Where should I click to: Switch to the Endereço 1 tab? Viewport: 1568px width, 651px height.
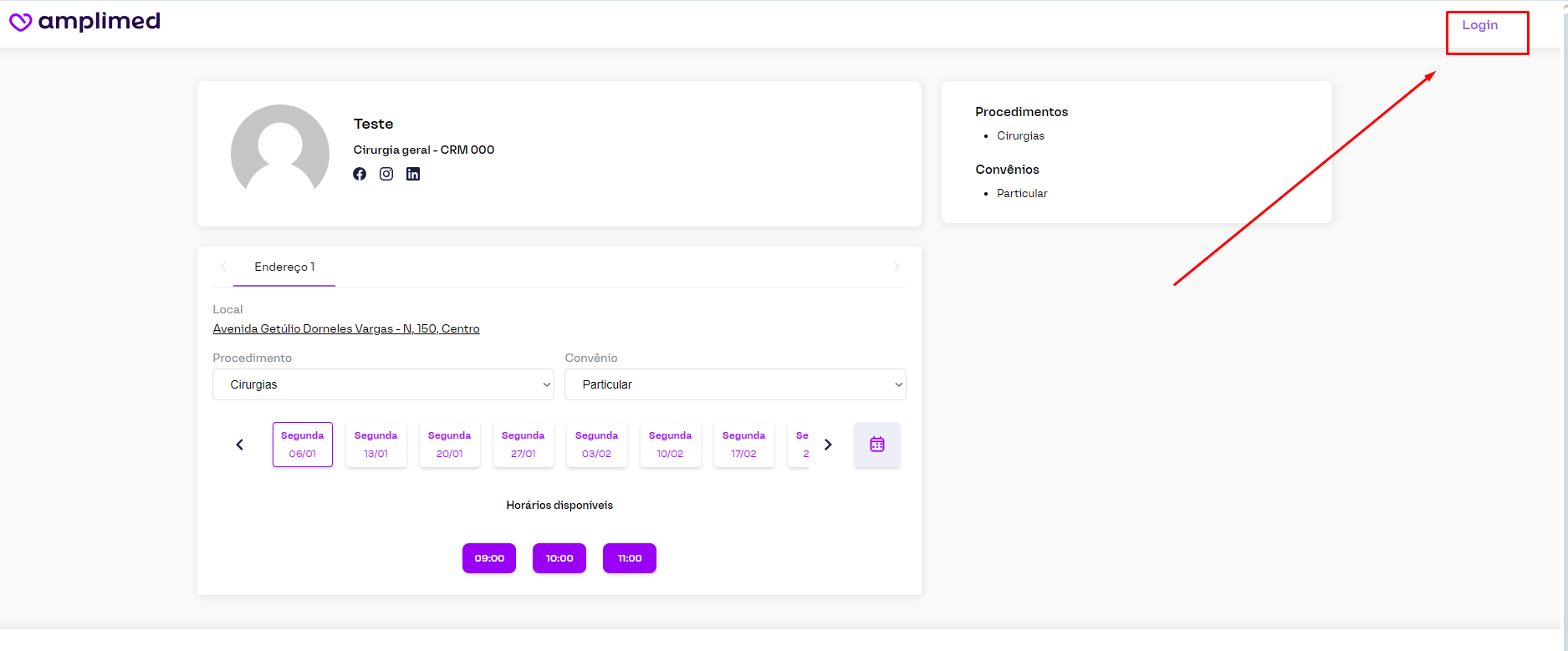[x=284, y=267]
